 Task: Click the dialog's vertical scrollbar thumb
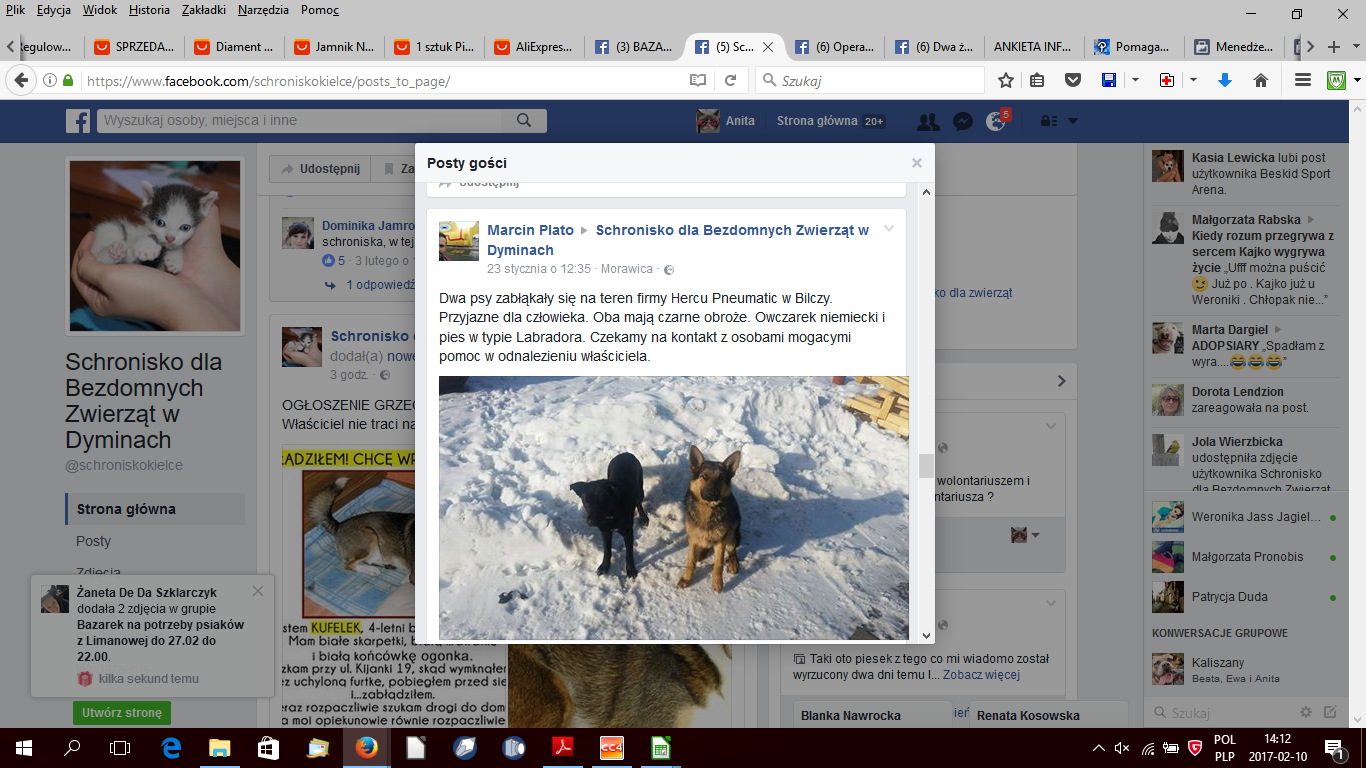pyautogui.click(x=926, y=466)
